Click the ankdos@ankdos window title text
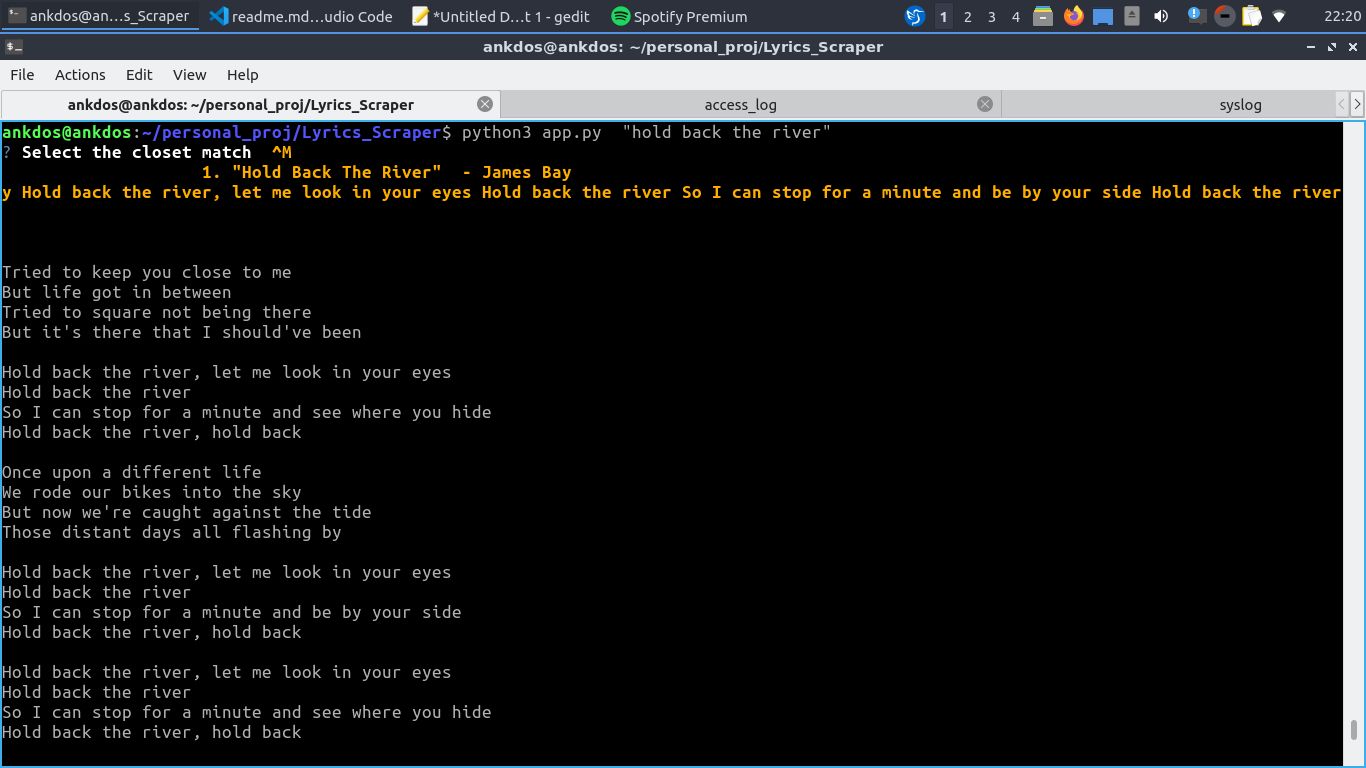 click(x=683, y=47)
